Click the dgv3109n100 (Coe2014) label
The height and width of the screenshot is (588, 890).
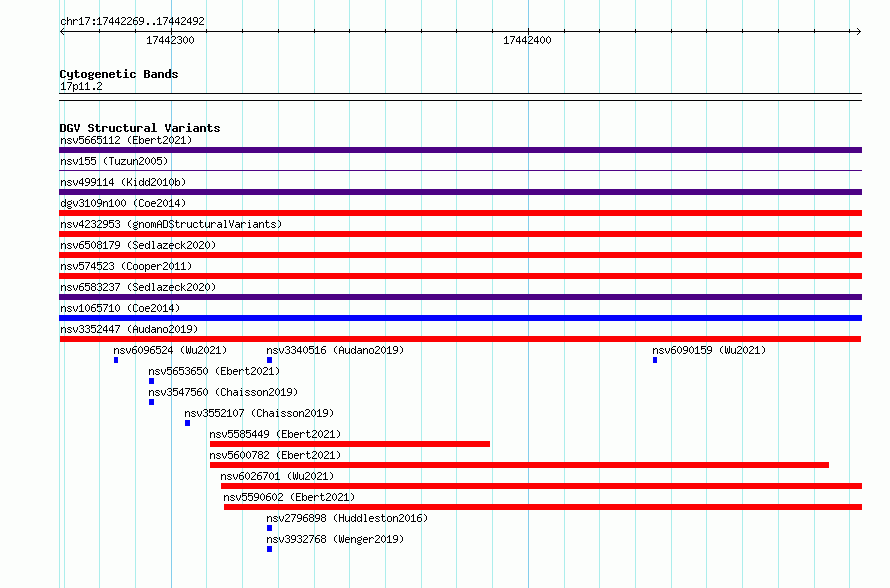pyautogui.click(x=123, y=203)
